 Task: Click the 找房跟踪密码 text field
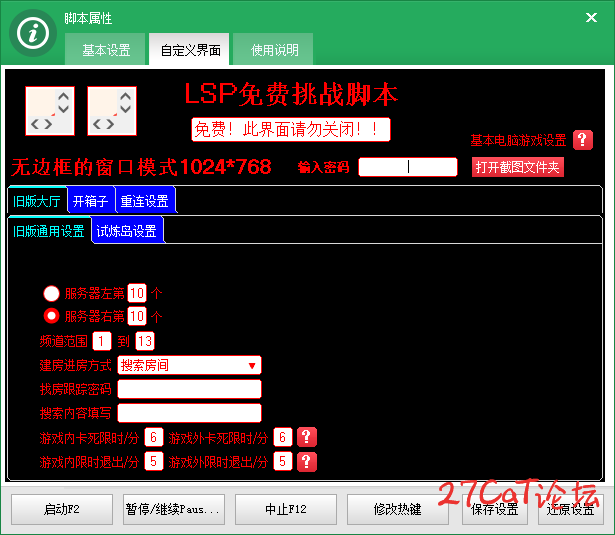(x=189, y=389)
